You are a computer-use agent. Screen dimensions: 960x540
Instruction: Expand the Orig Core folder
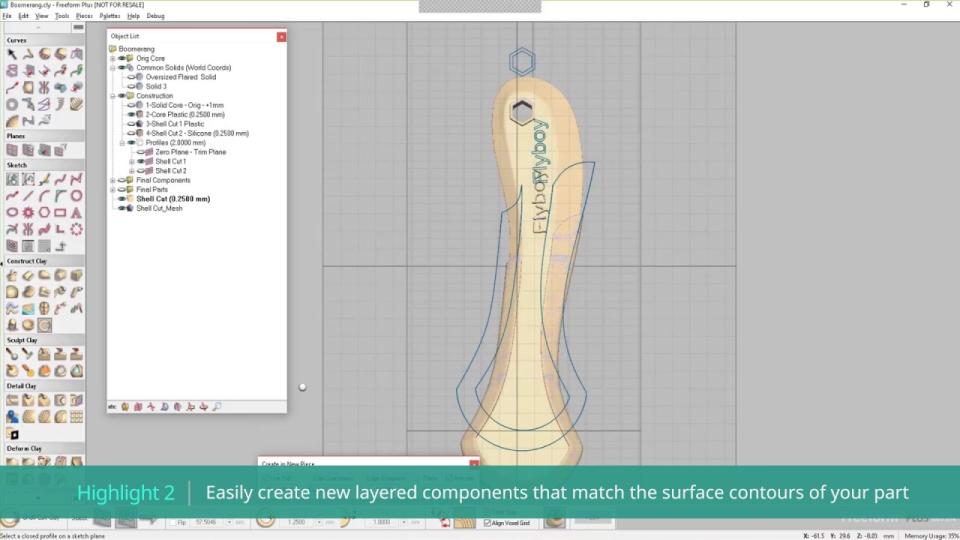click(x=113, y=58)
